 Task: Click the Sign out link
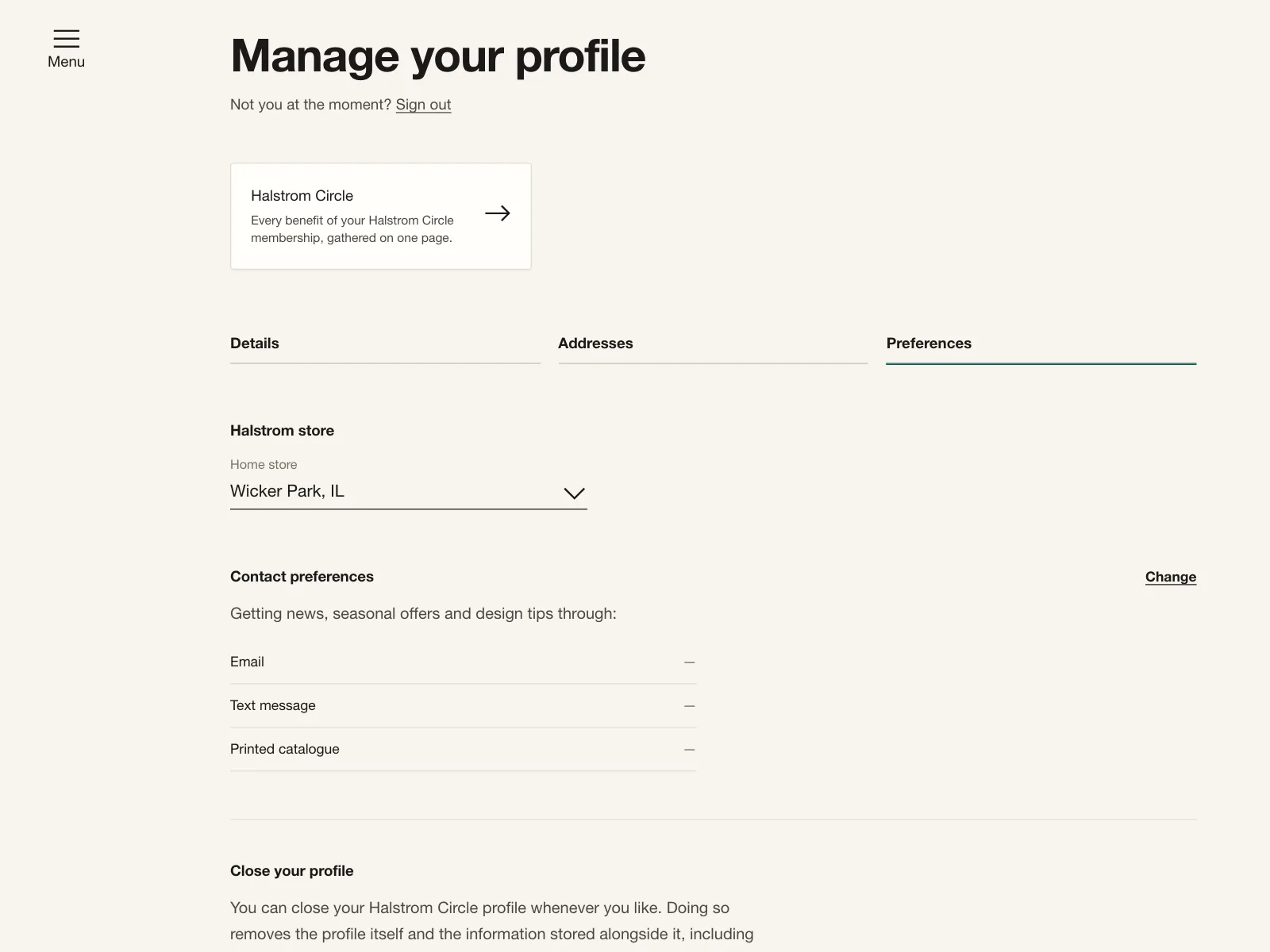point(423,105)
